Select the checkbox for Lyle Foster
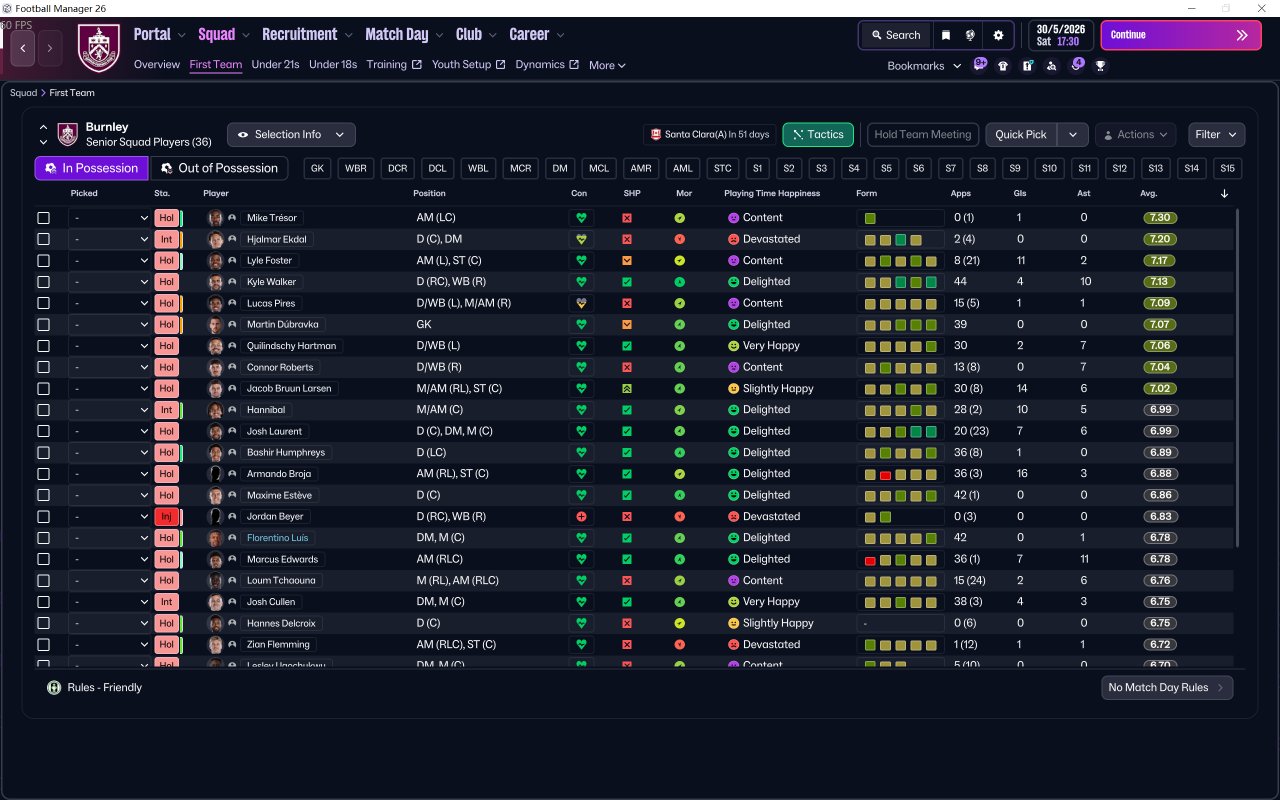 click(43, 261)
